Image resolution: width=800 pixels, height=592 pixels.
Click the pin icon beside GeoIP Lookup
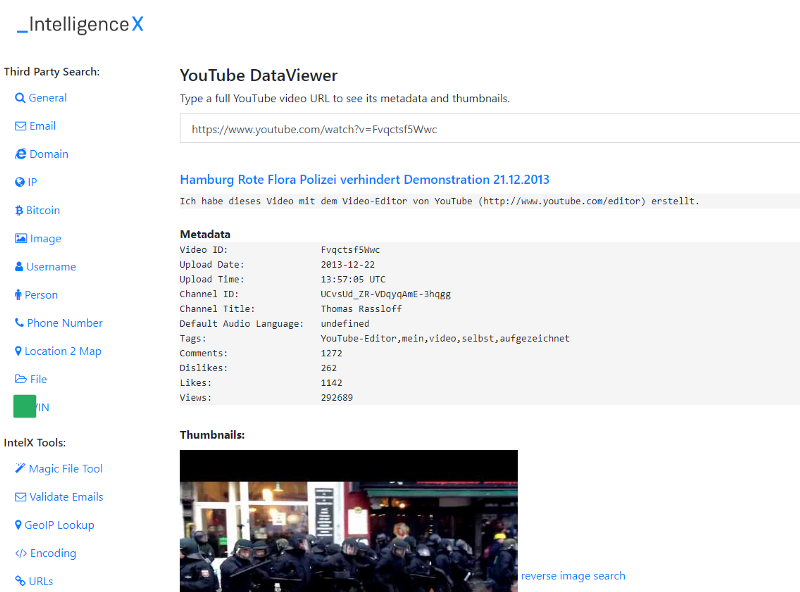tap(18, 525)
